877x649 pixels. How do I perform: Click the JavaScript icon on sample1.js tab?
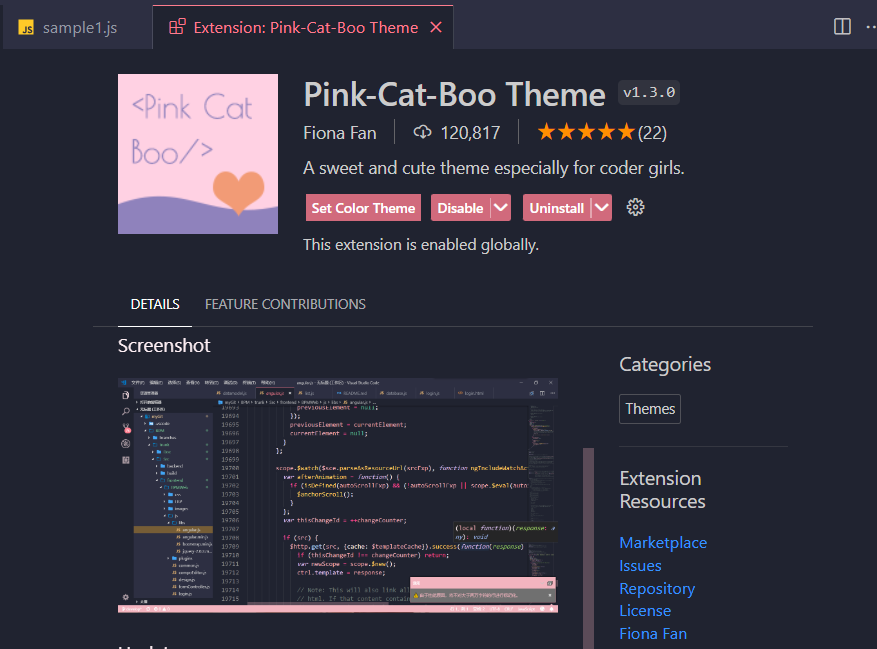(27, 27)
